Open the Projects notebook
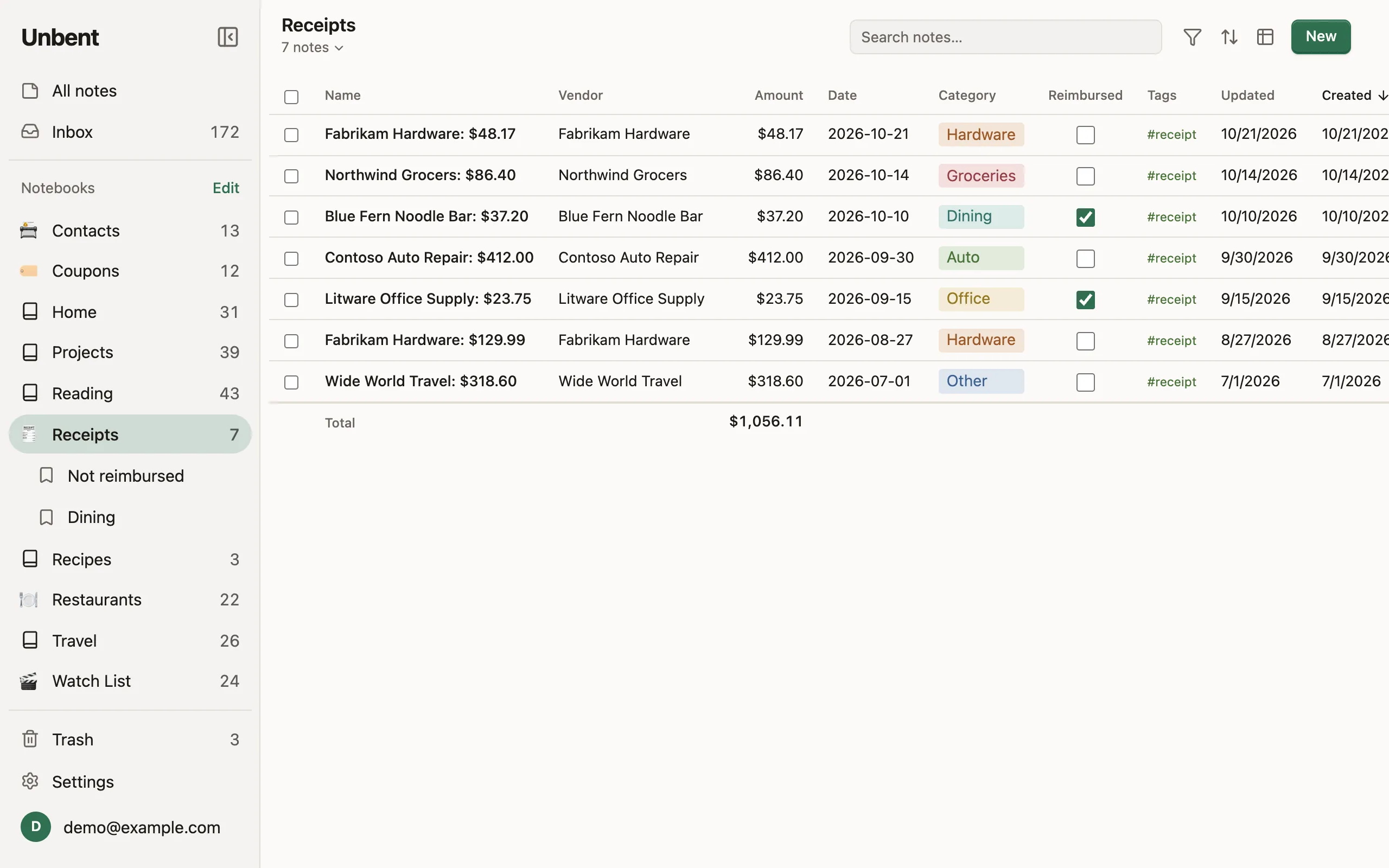 pyautogui.click(x=130, y=352)
